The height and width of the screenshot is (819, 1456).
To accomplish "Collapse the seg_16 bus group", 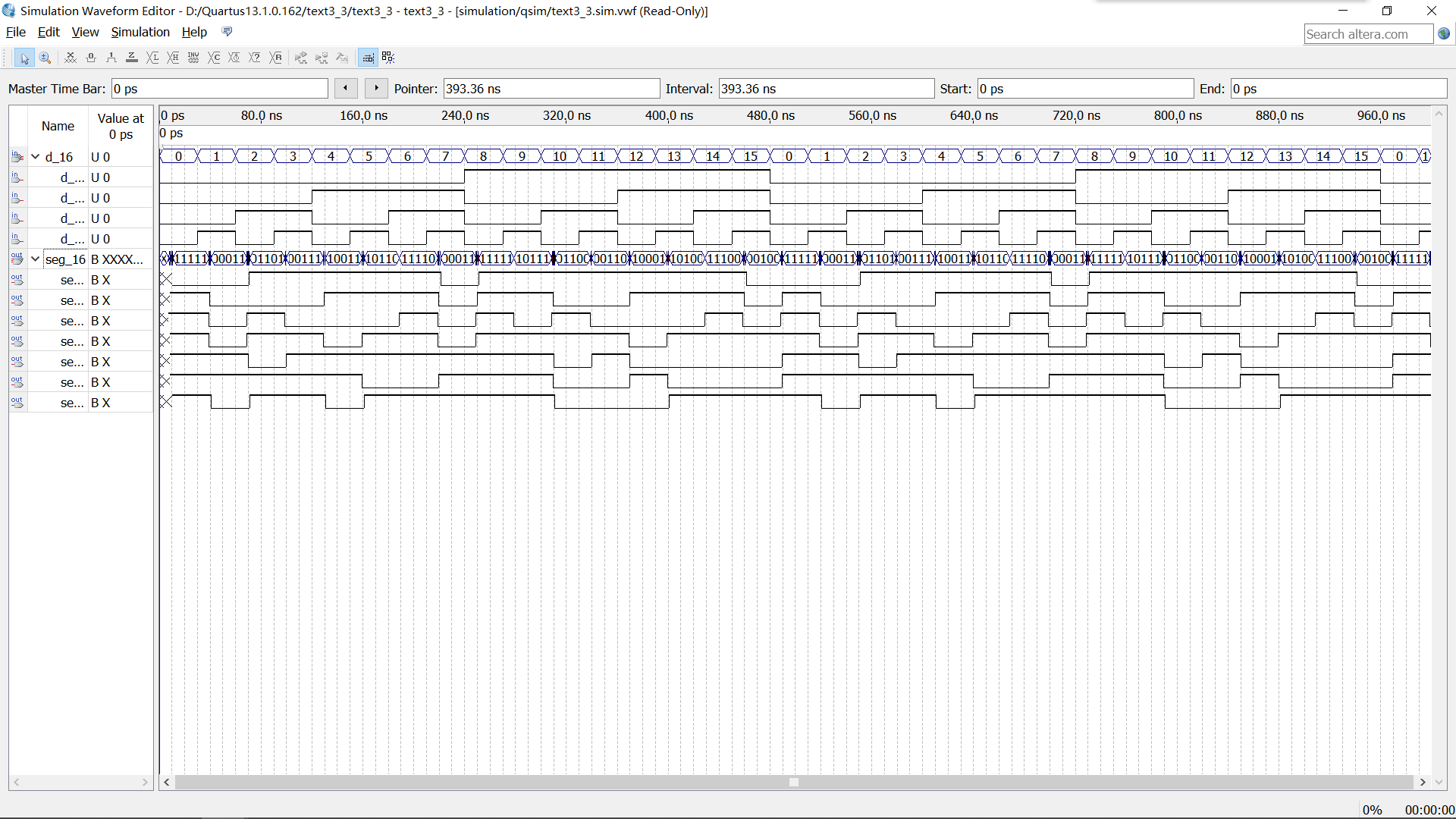I will click(x=35, y=259).
